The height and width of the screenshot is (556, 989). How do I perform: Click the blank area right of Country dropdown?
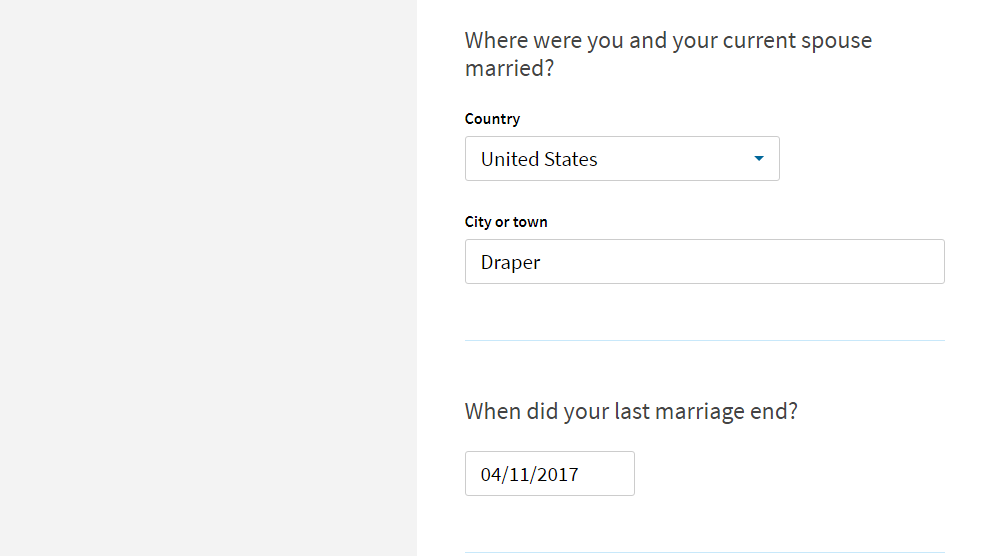863,158
